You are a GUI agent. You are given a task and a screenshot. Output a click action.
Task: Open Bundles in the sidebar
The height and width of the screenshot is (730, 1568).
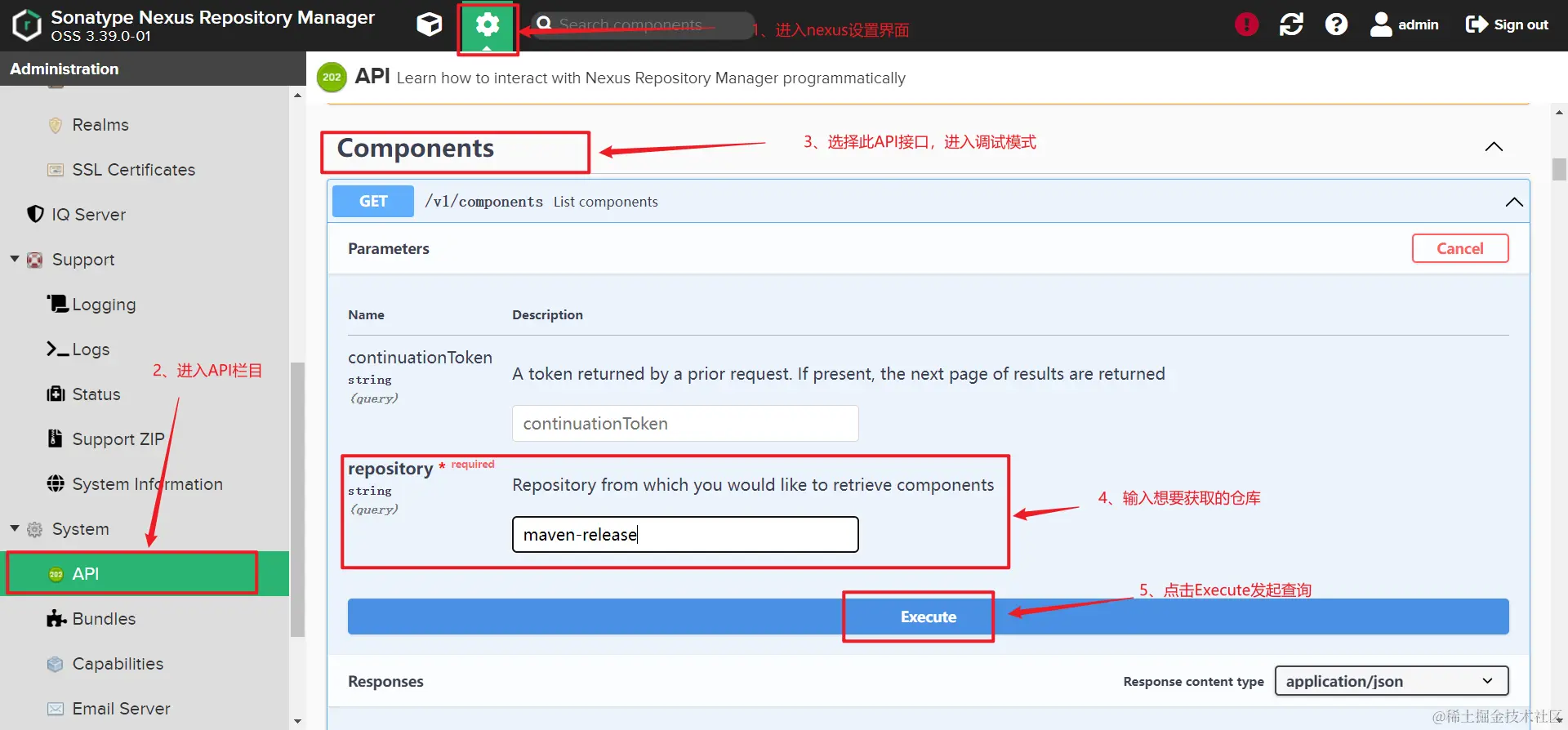tap(104, 619)
